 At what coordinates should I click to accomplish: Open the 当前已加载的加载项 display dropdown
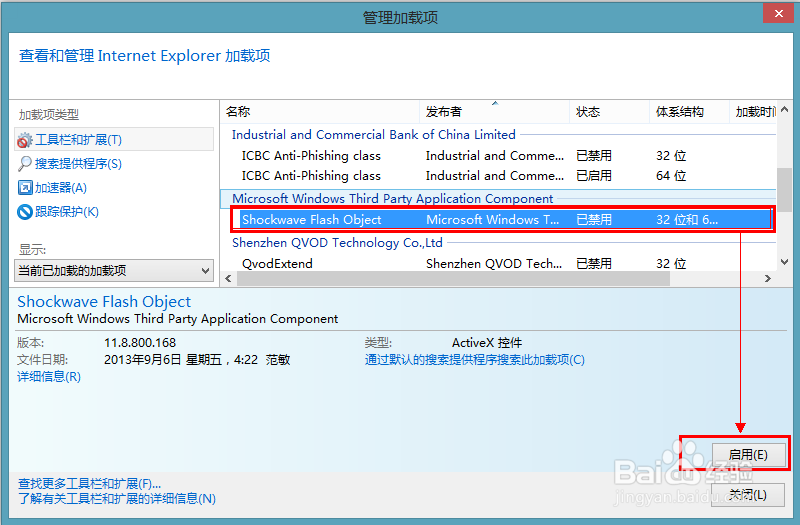tap(114, 270)
